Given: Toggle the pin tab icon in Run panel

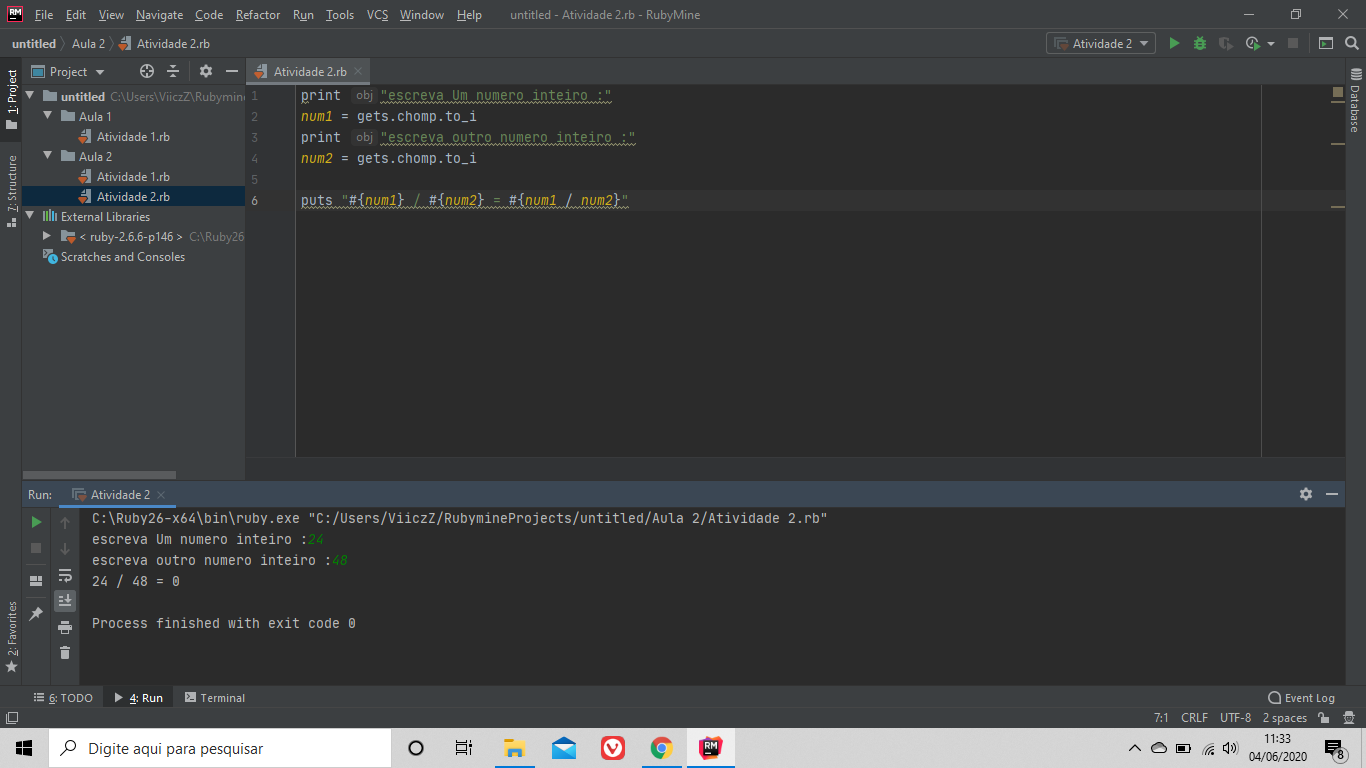Looking at the screenshot, I should pos(36,613).
